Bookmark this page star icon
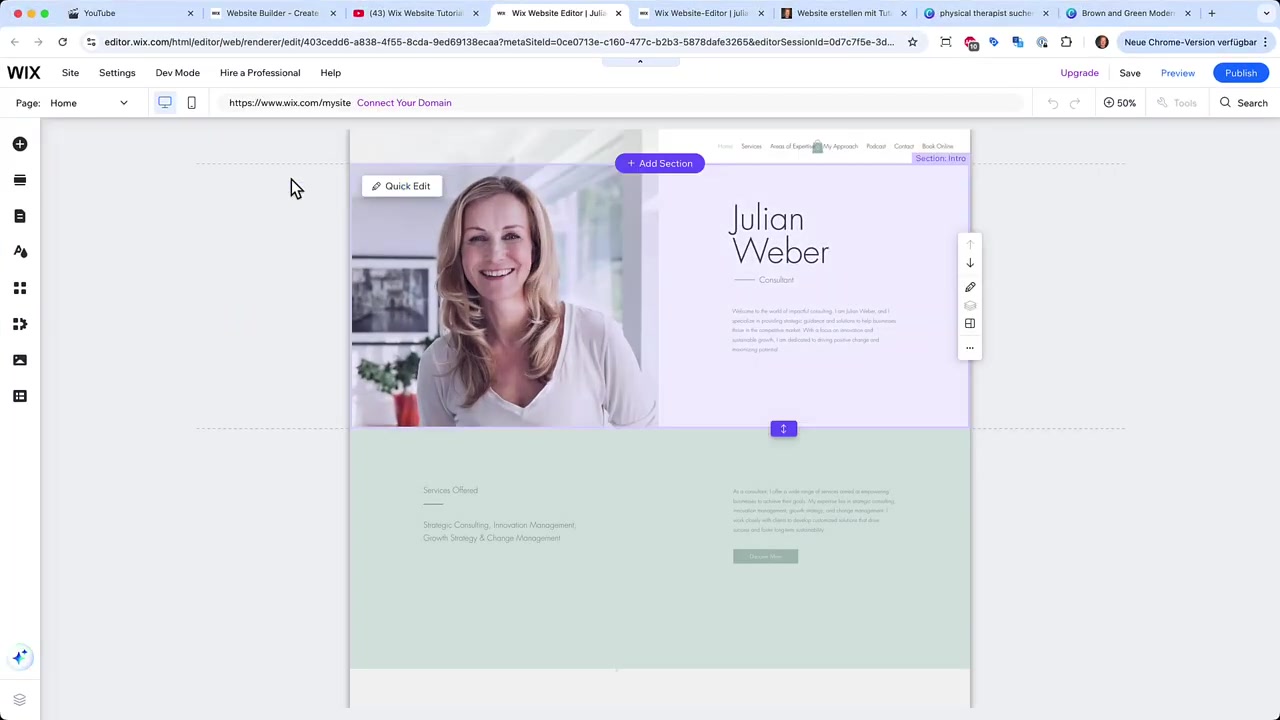The width and height of the screenshot is (1280, 720). (912, 42)
